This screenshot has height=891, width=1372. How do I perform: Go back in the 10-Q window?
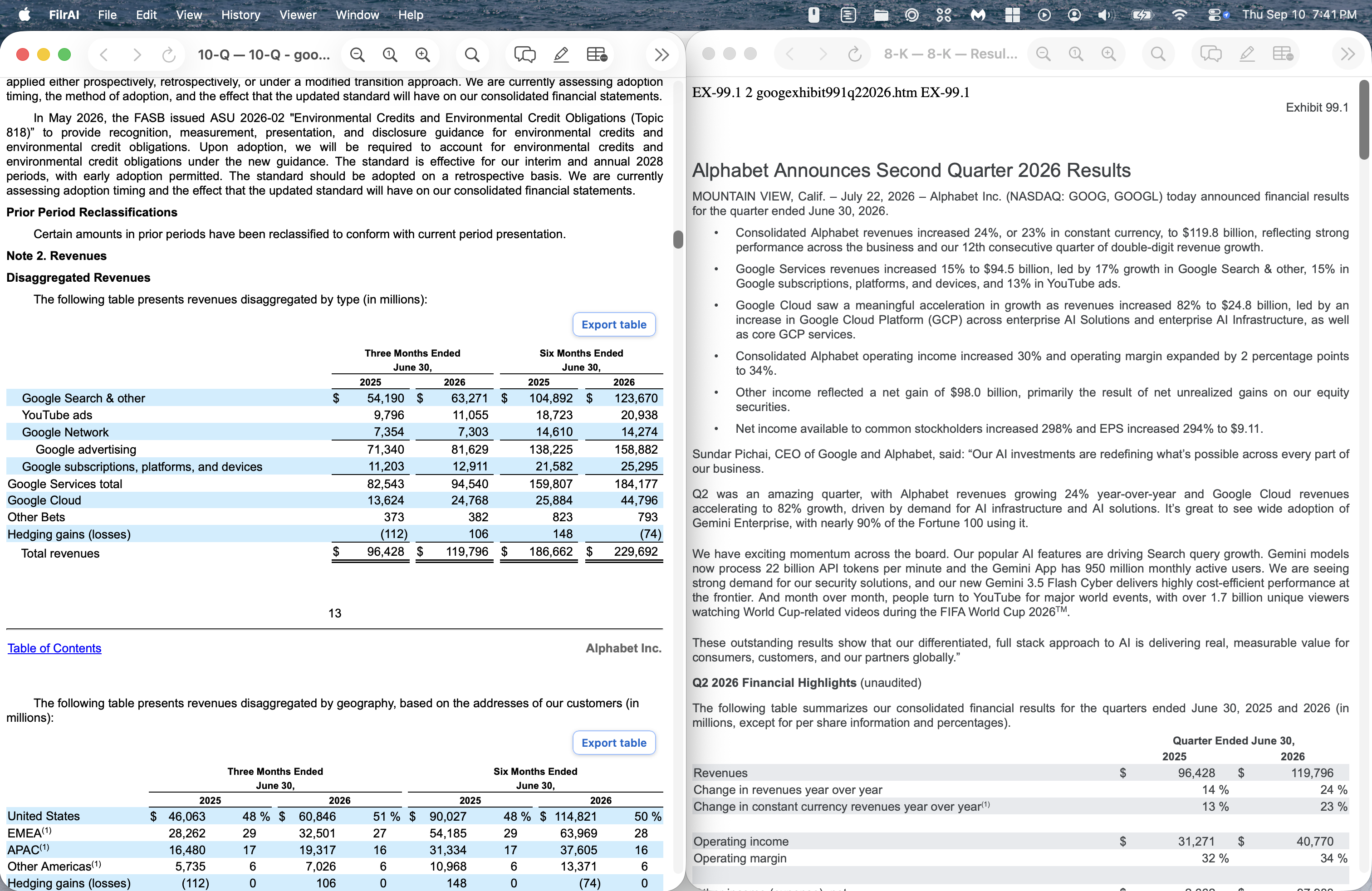(x=104, y=55)
